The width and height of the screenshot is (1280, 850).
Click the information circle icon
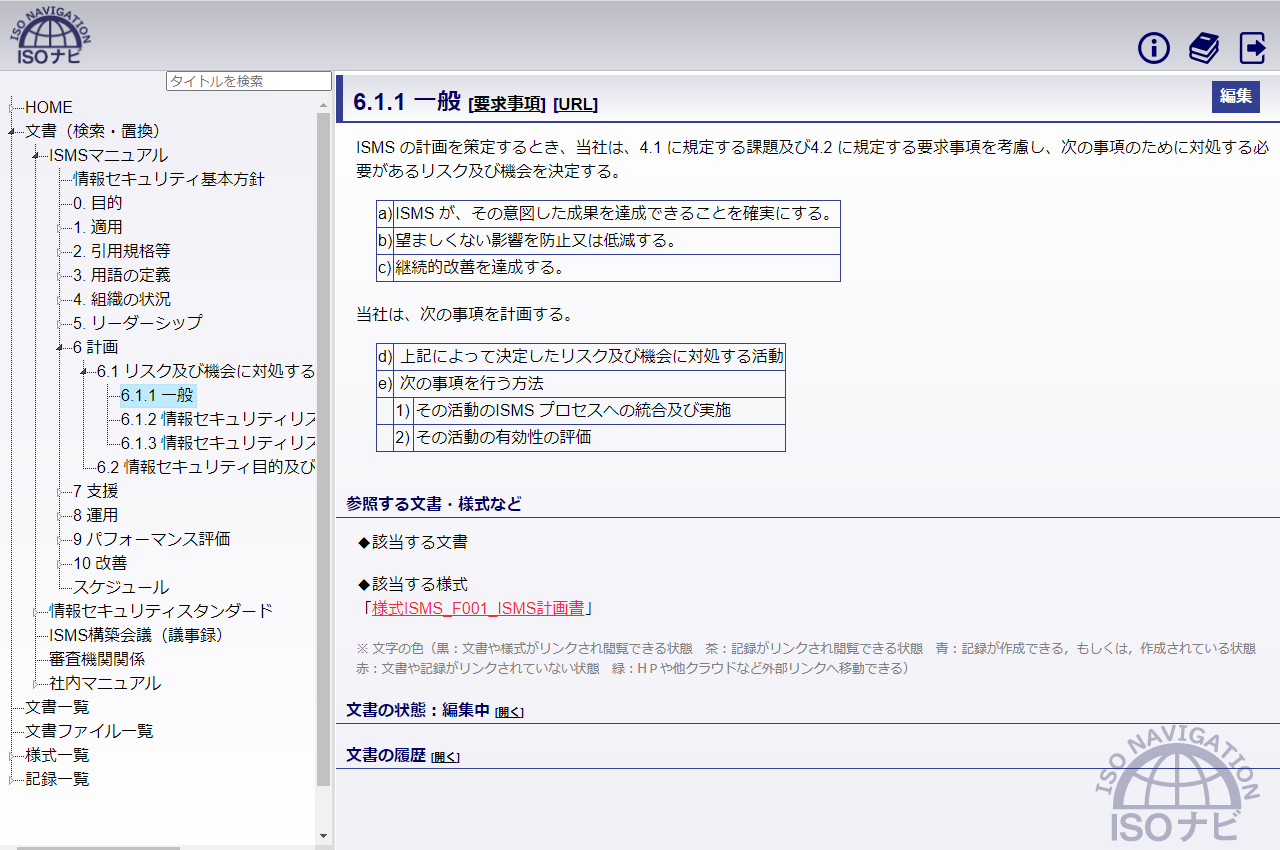(1153, 47)
